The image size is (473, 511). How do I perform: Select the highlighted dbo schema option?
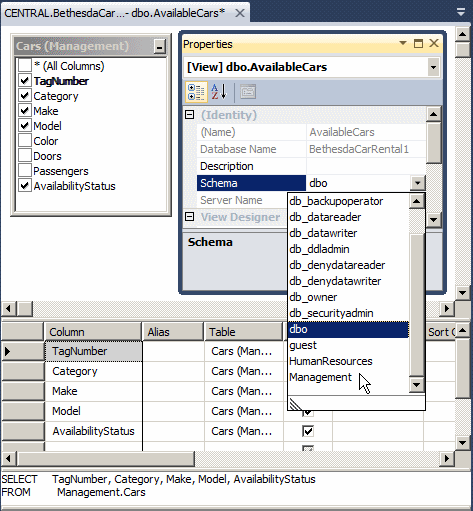[x=348, y=329]
